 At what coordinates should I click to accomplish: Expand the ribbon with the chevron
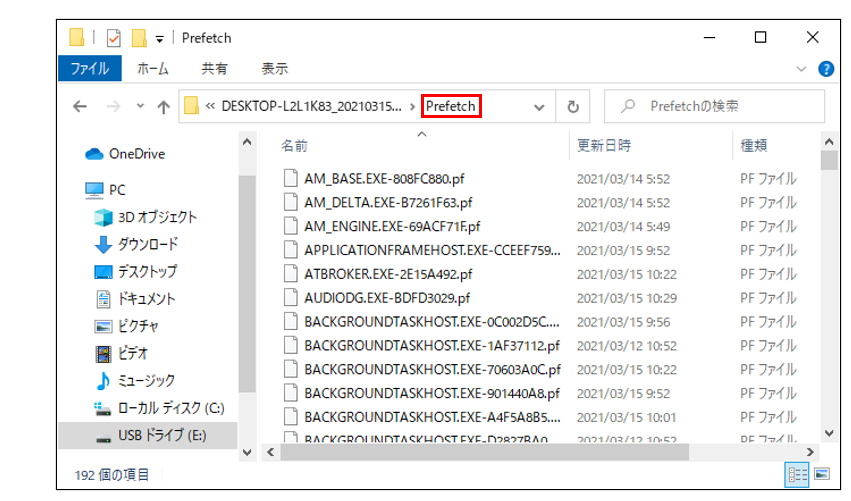[801, 69]
